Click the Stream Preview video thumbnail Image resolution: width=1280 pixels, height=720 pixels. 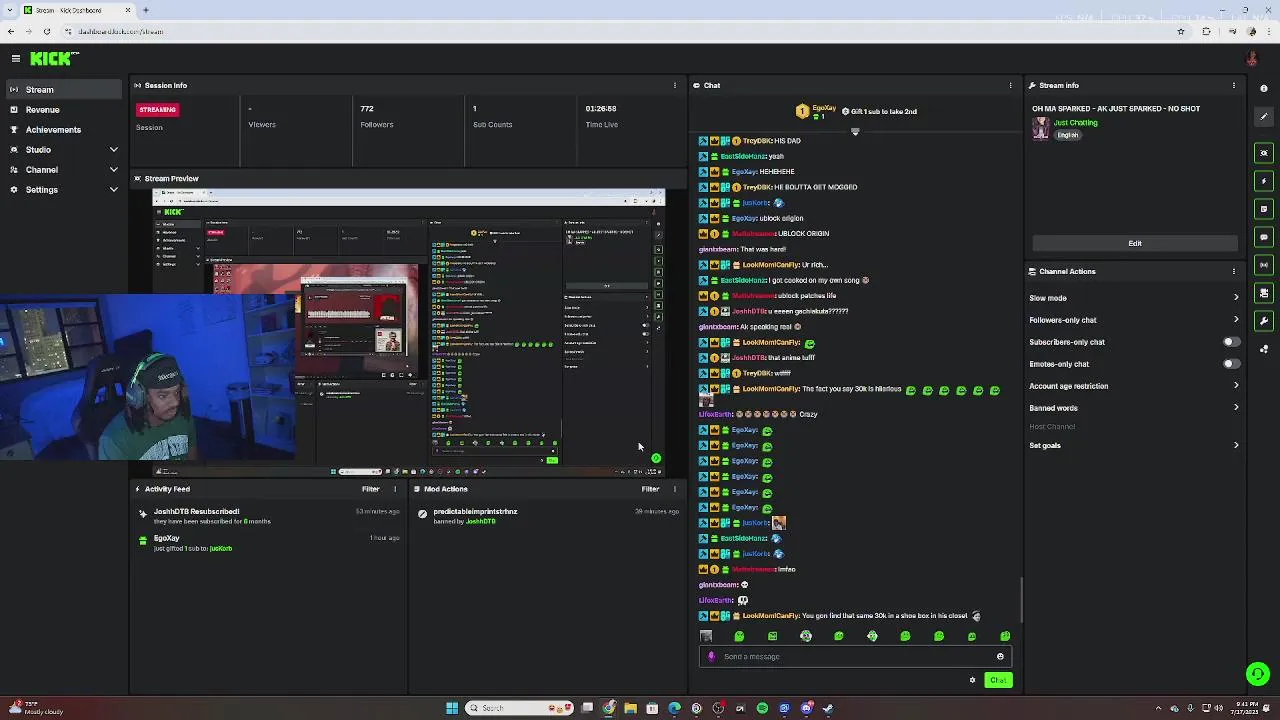click(x=408, y=331)
